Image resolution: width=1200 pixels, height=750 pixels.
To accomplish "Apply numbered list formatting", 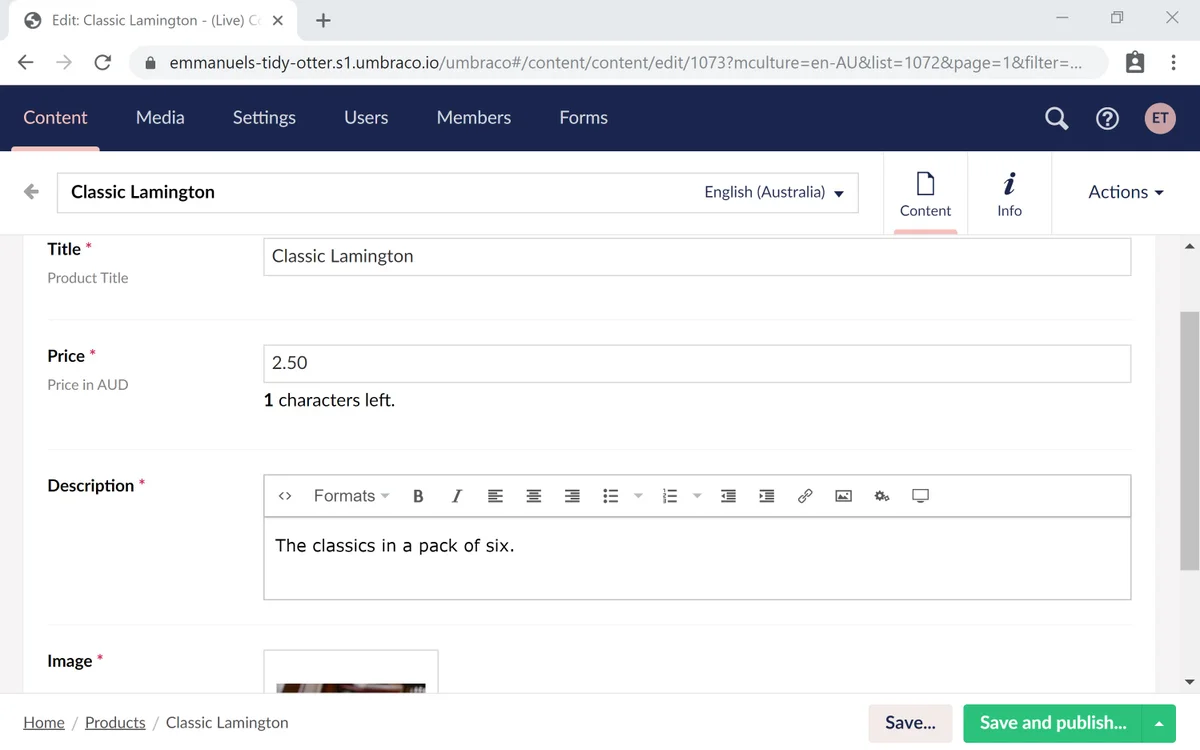I will click(668, 495).
